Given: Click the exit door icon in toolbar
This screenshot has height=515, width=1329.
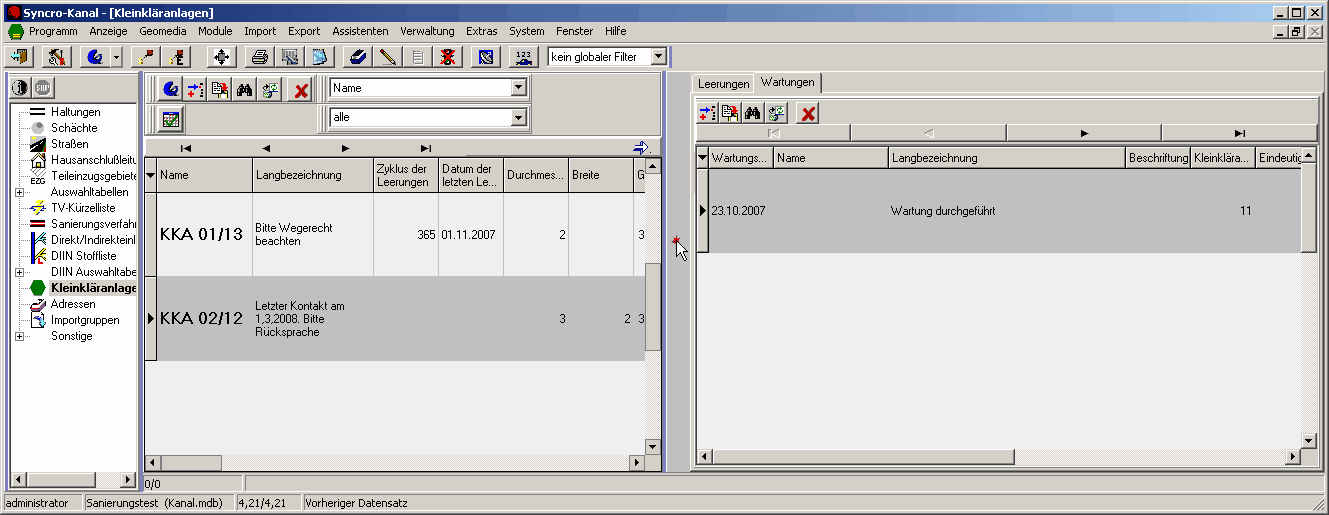Looking at the screenshot, I should click(x=20, y=57).
